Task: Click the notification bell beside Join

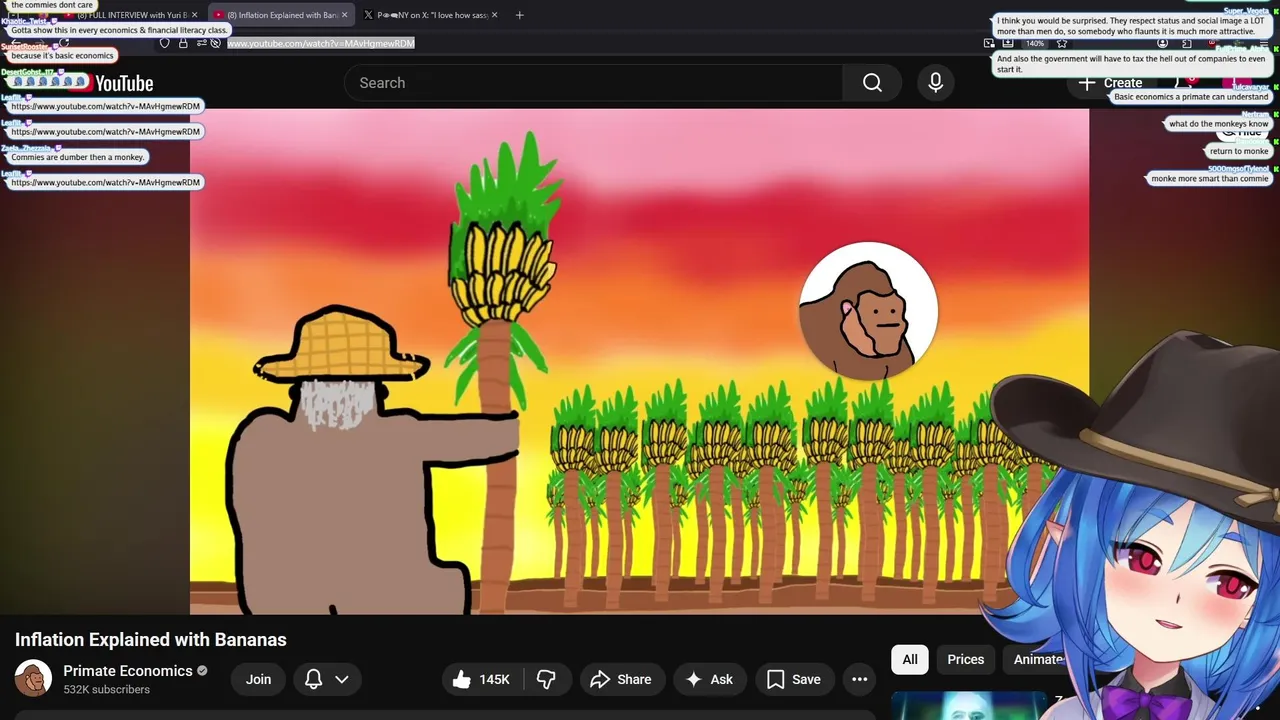Action: [x=313, y=679]
